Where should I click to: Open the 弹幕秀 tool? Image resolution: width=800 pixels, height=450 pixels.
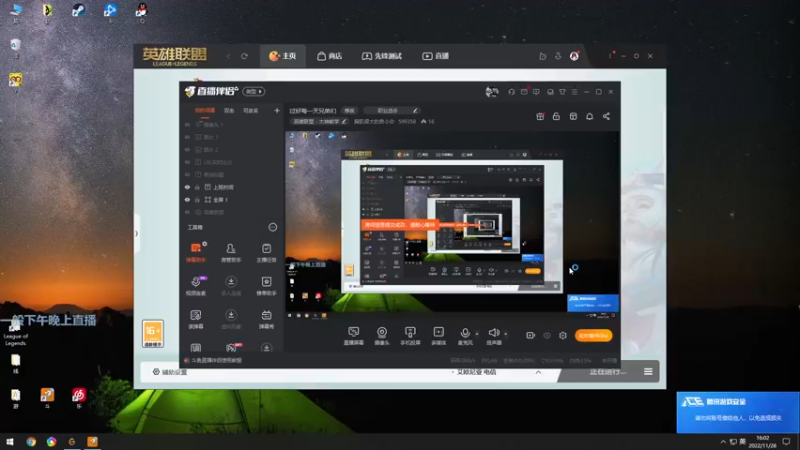click(x=266, y=319)
